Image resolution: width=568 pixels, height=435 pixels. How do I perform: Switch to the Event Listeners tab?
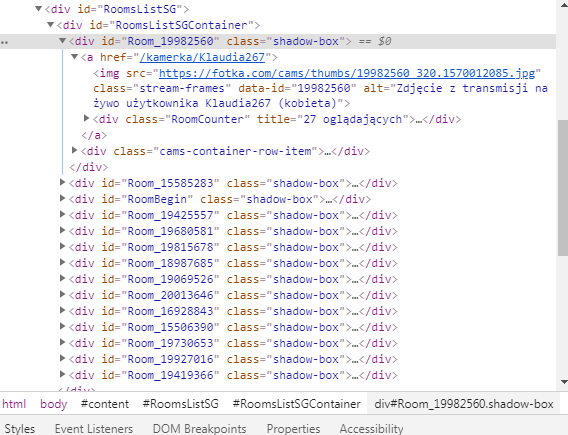pos(94,428)
